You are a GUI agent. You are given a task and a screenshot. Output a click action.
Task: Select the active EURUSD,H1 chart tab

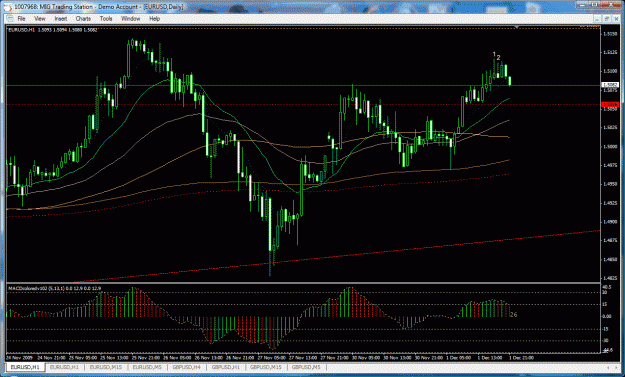click(25, 367)
